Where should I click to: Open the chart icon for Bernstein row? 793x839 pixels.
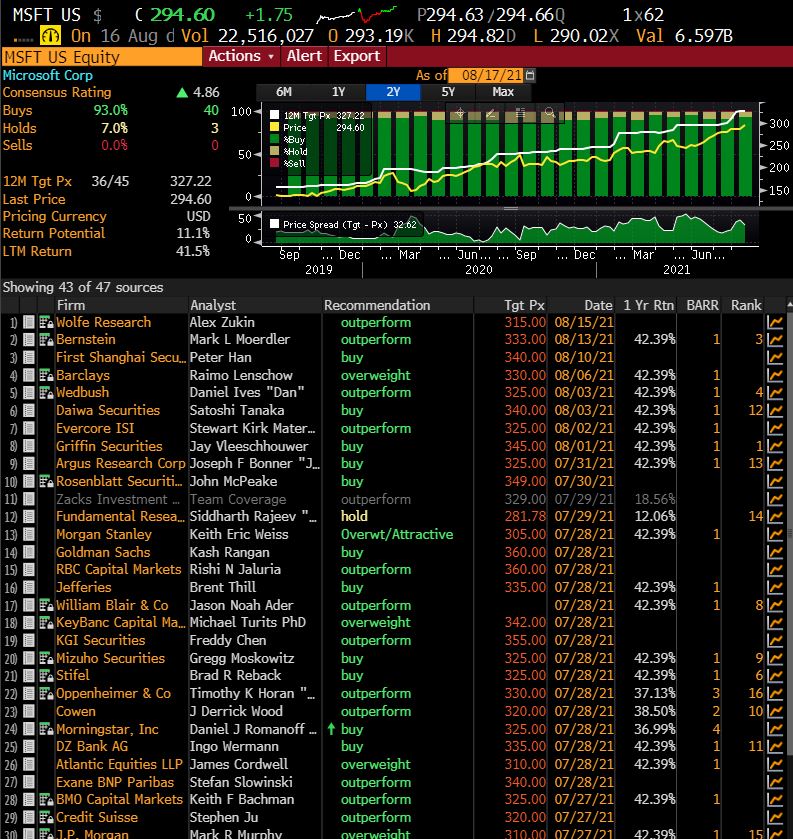pos(775,340)
